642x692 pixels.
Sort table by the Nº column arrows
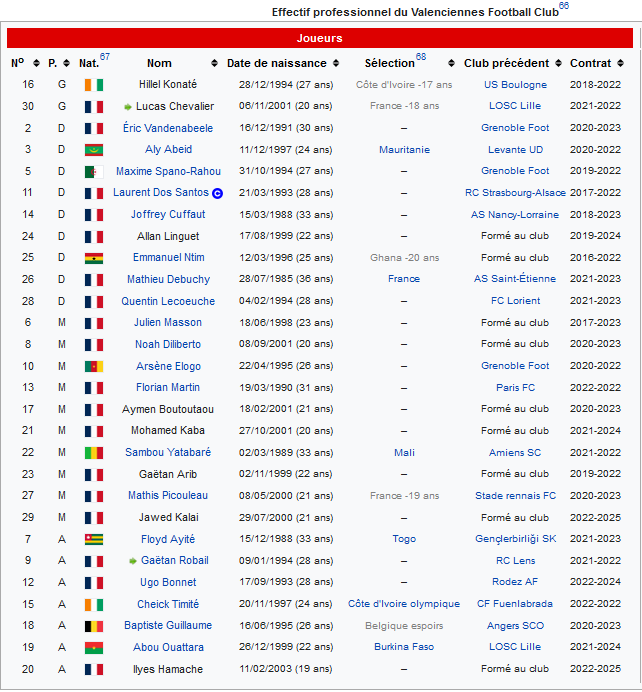(36, 64)
